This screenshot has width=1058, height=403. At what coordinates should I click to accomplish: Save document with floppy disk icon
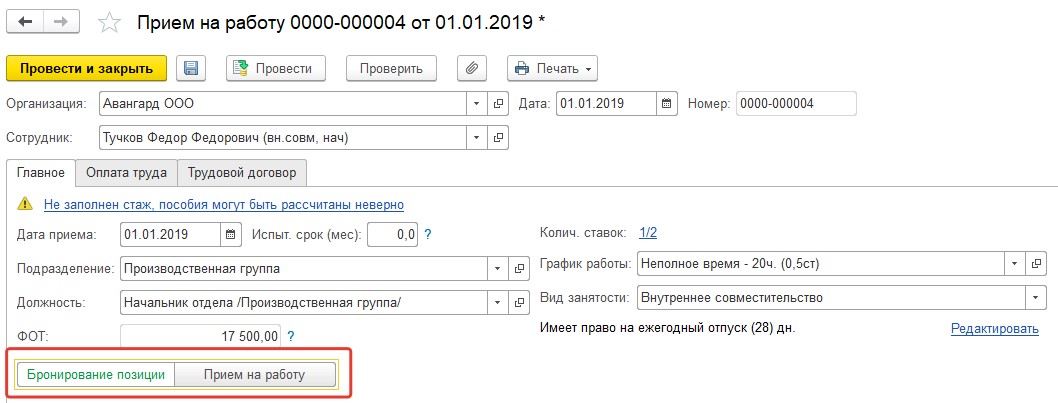tap(191, 68)
